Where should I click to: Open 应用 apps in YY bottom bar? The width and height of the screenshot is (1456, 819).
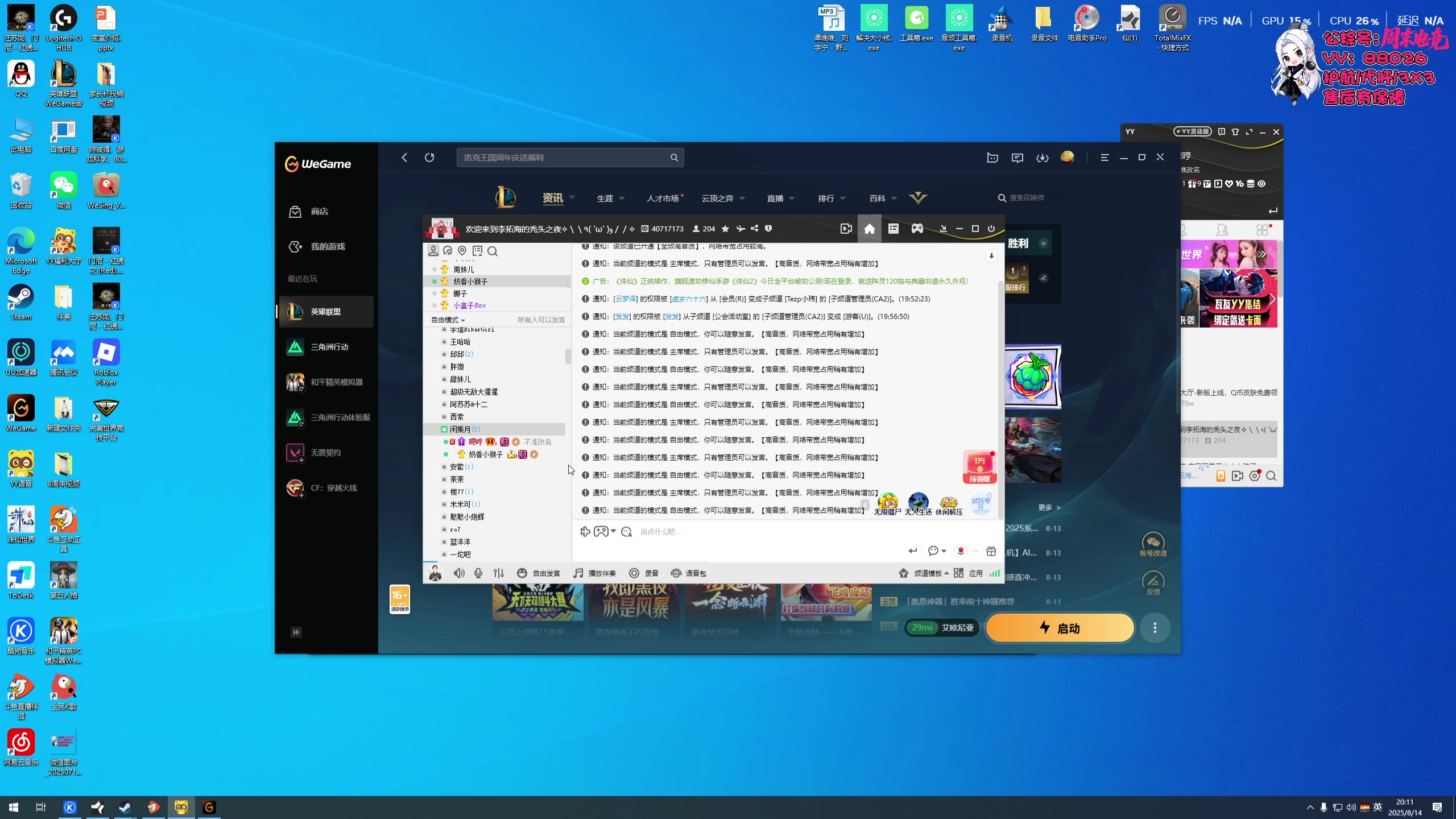point(969,573)
